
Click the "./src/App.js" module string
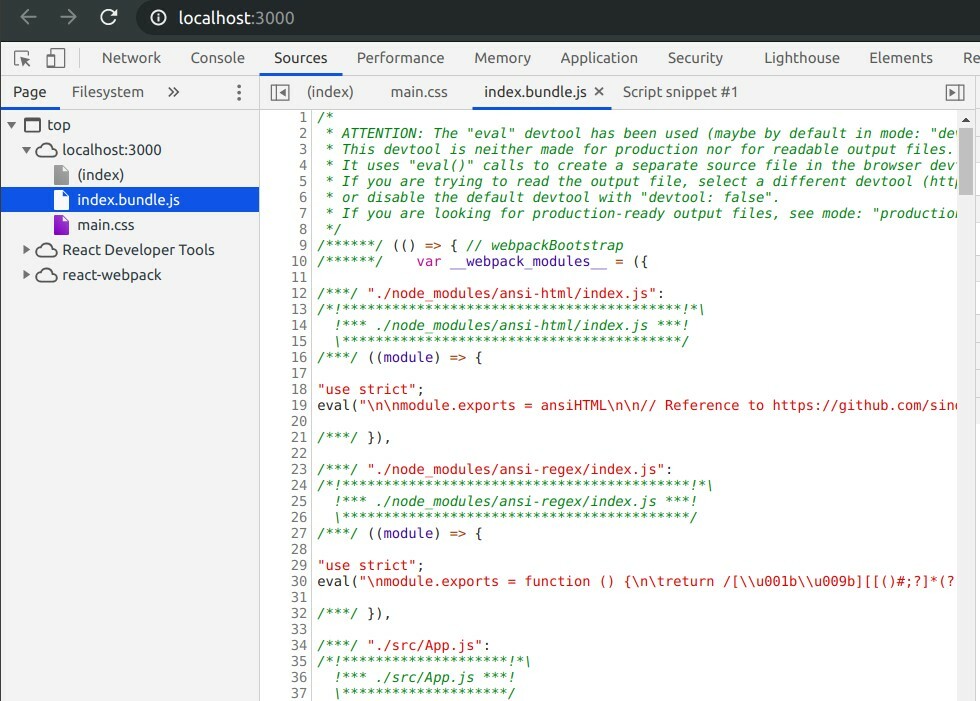click(424, 645)
